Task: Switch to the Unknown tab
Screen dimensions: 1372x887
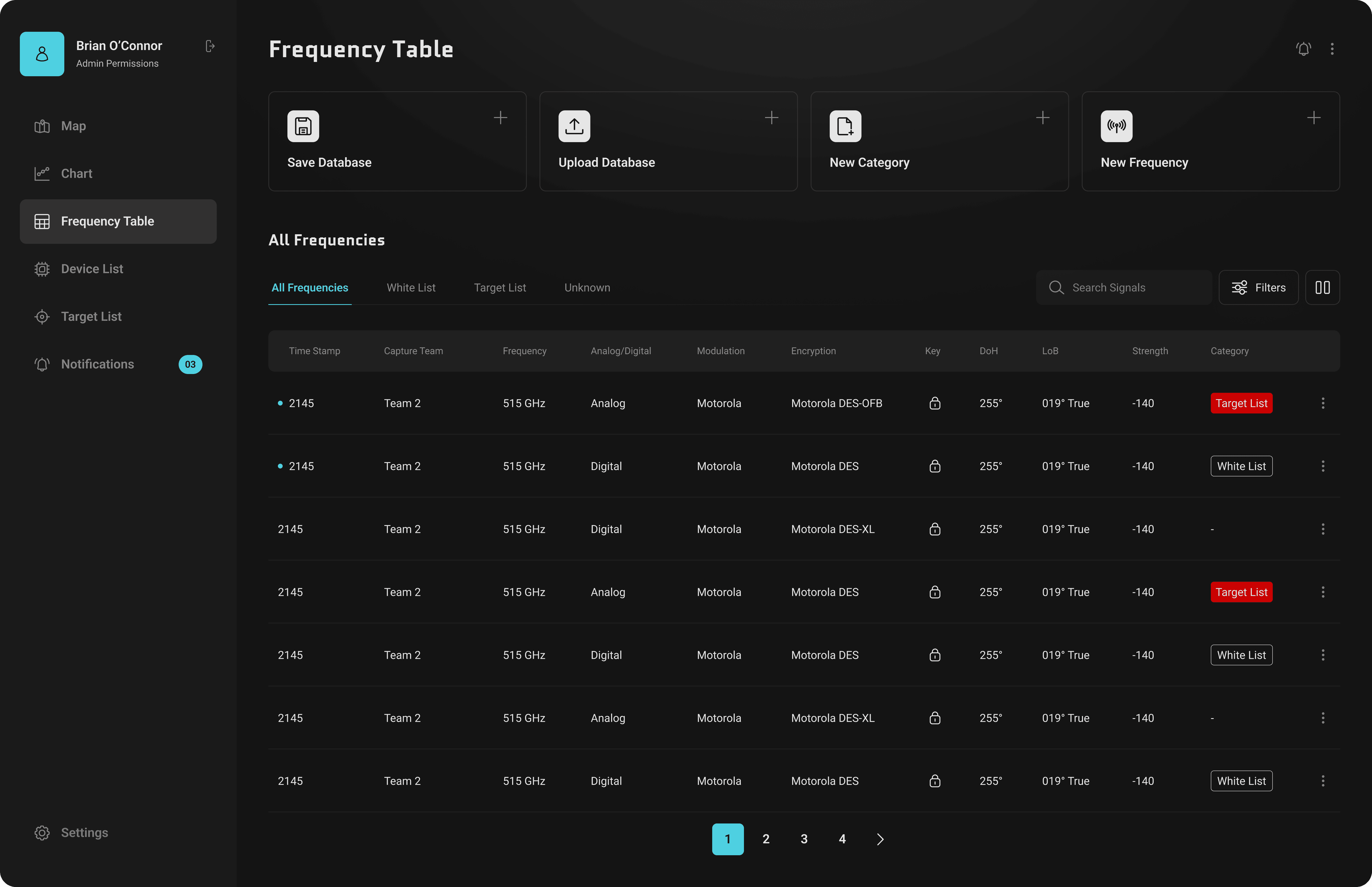Action: point(587,287)
